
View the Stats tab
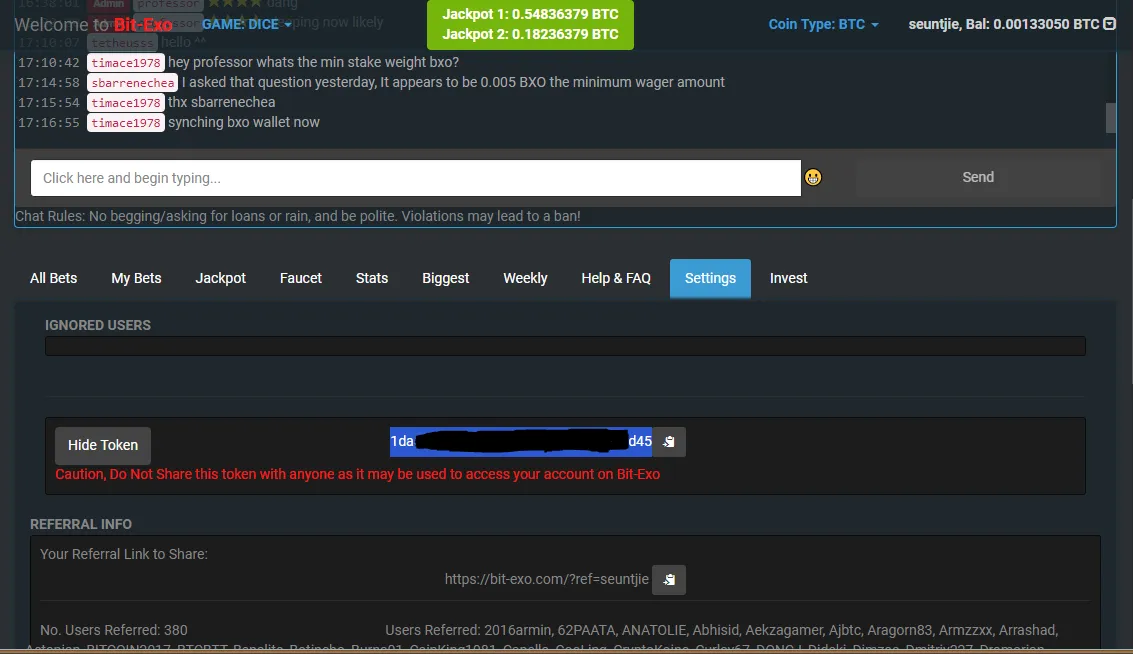click(371, 278)
